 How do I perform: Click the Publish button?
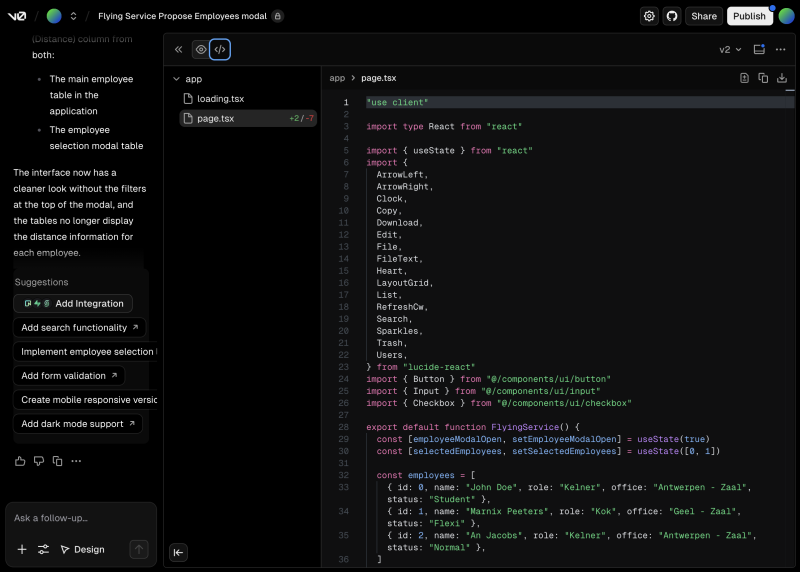coord(749,16)
